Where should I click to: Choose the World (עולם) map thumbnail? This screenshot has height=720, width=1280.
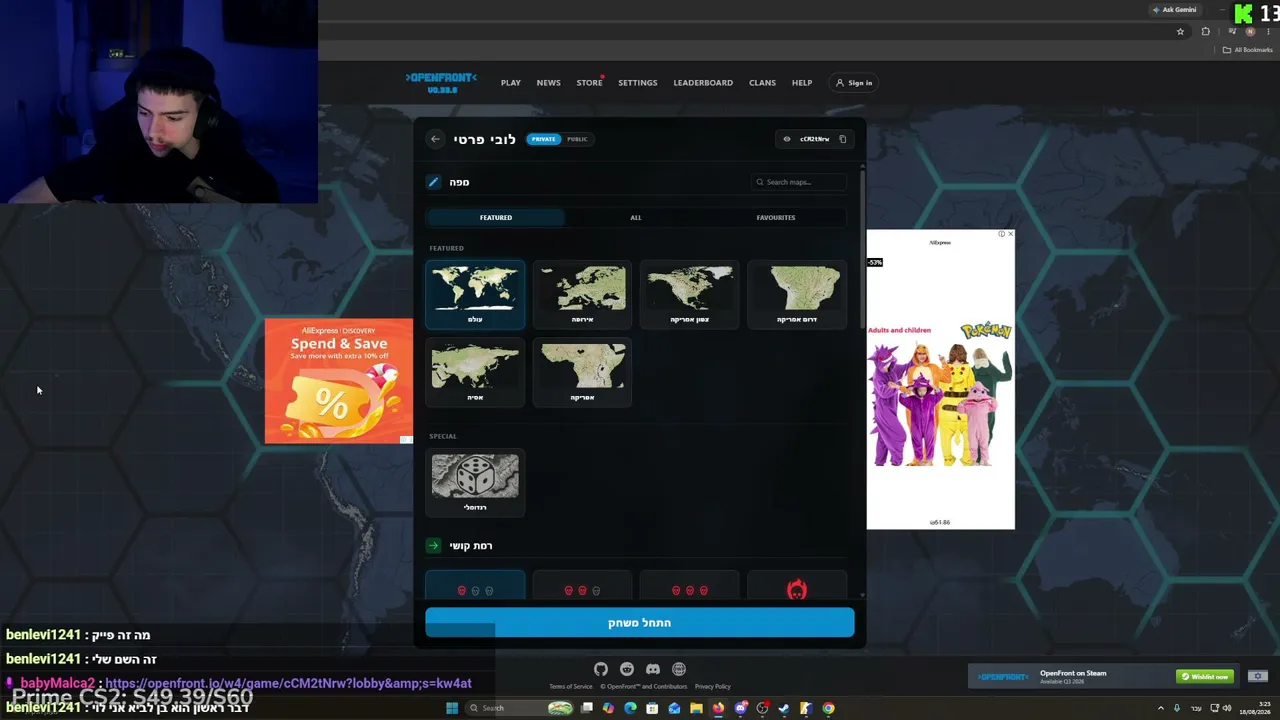[475, 294]
